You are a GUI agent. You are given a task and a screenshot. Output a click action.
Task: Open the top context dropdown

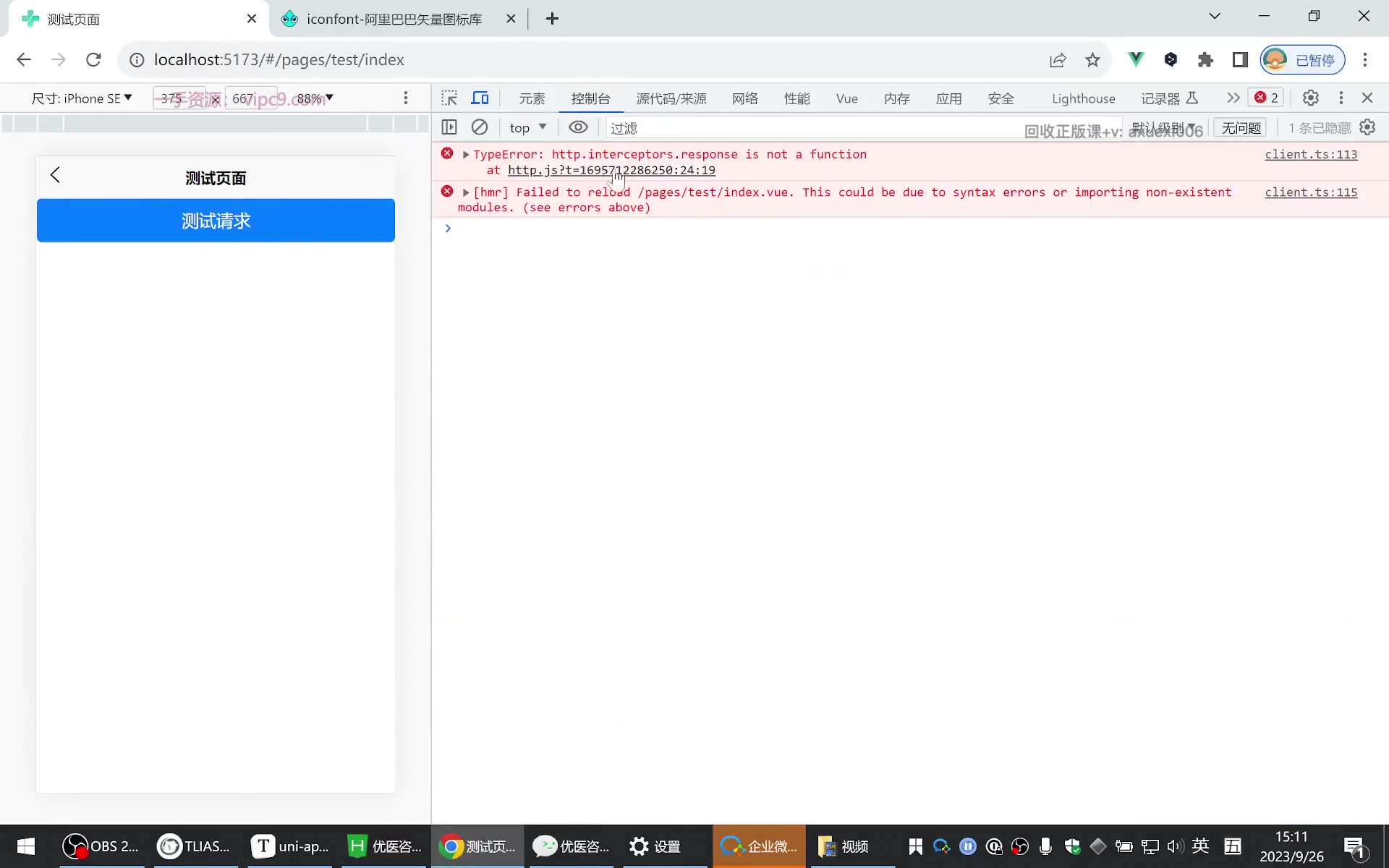527,127
